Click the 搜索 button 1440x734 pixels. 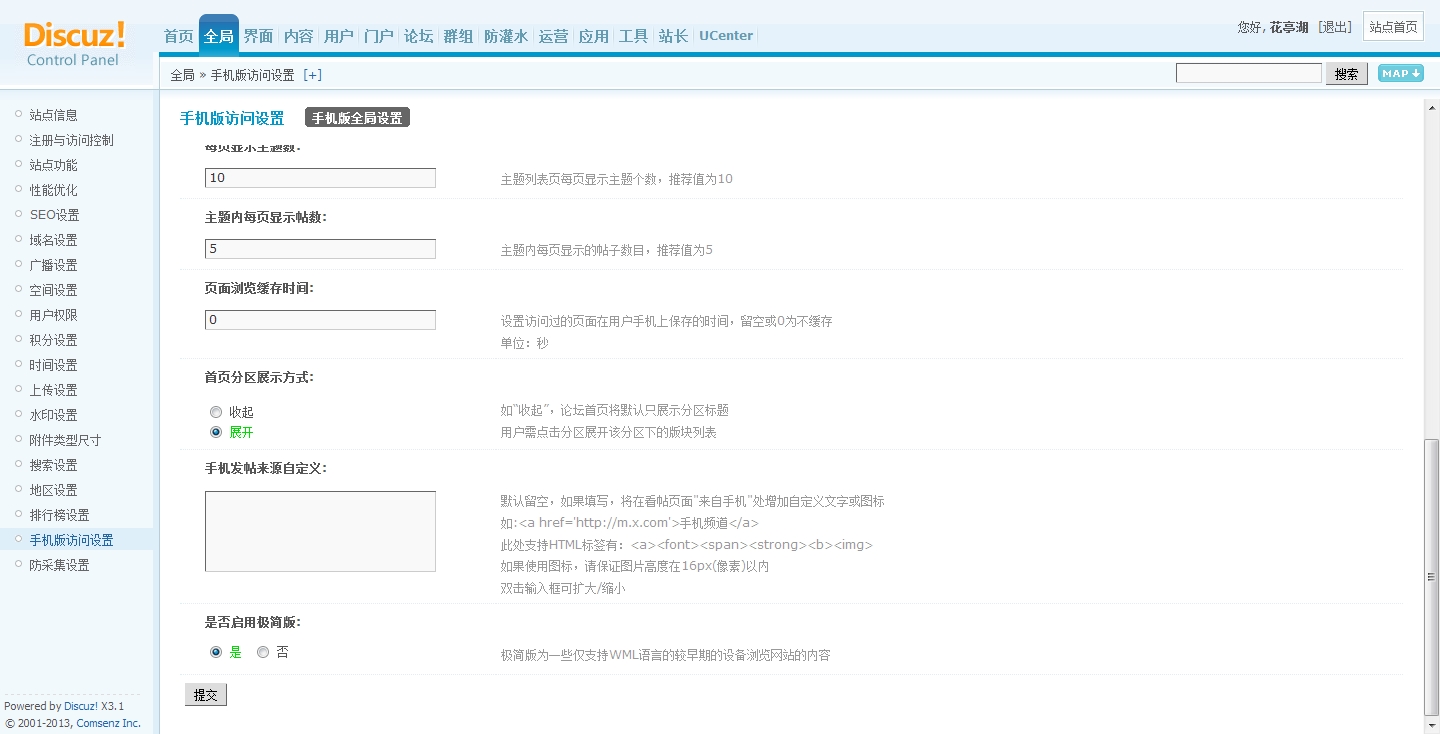[1347, 74]
